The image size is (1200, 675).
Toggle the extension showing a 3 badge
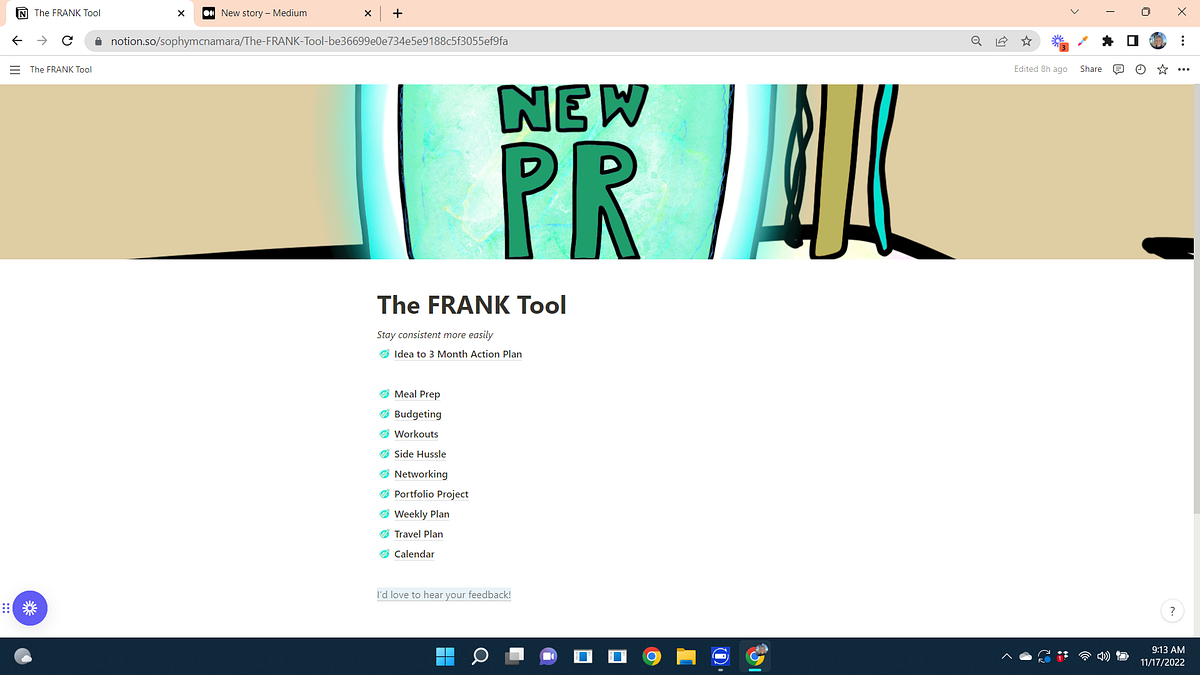point(1057,41)
